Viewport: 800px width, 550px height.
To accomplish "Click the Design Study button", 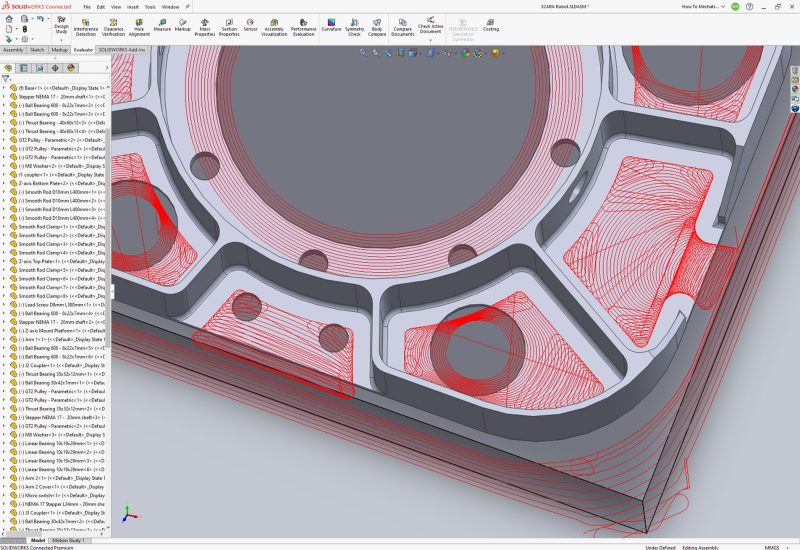I will [61, 25].
